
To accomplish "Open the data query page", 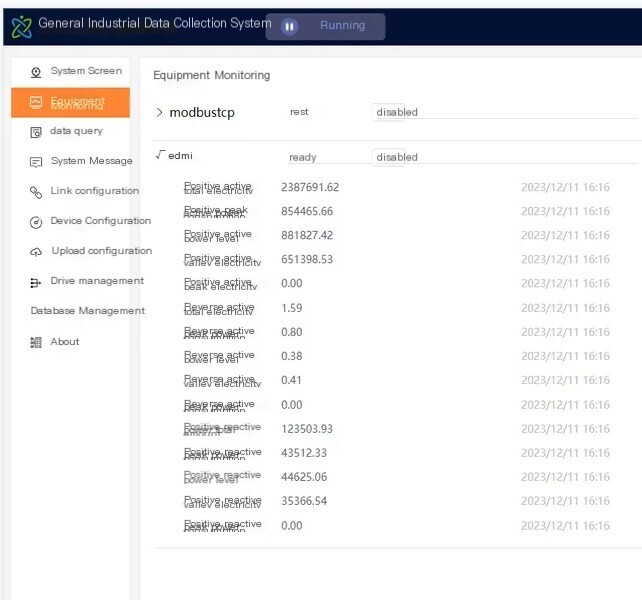I will coord(77,131).
